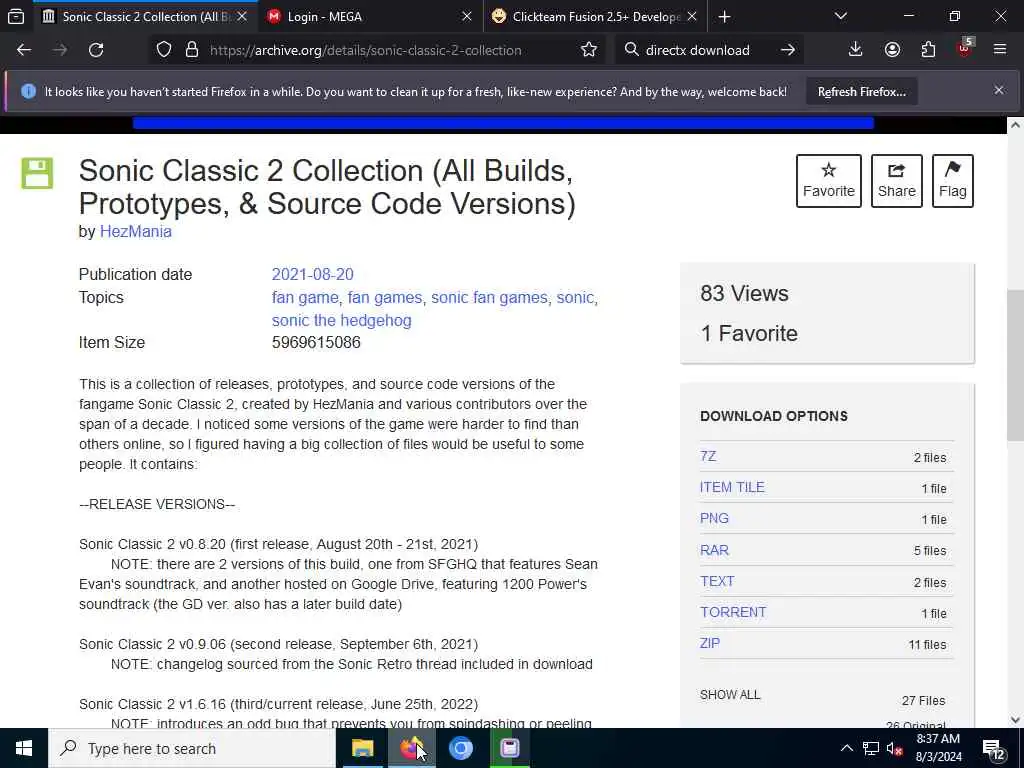Viewport: 1024px width, 768px height.
Task: Open the fan game topic link
Action: tap(305, 298)
